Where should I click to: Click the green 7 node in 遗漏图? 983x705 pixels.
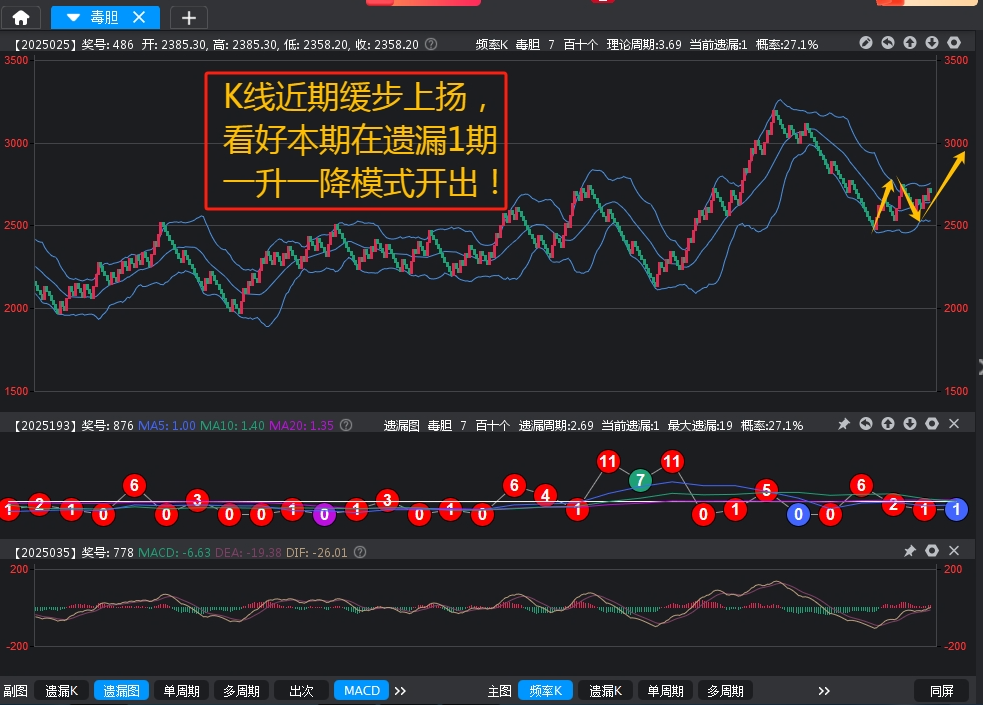(640, 481)
